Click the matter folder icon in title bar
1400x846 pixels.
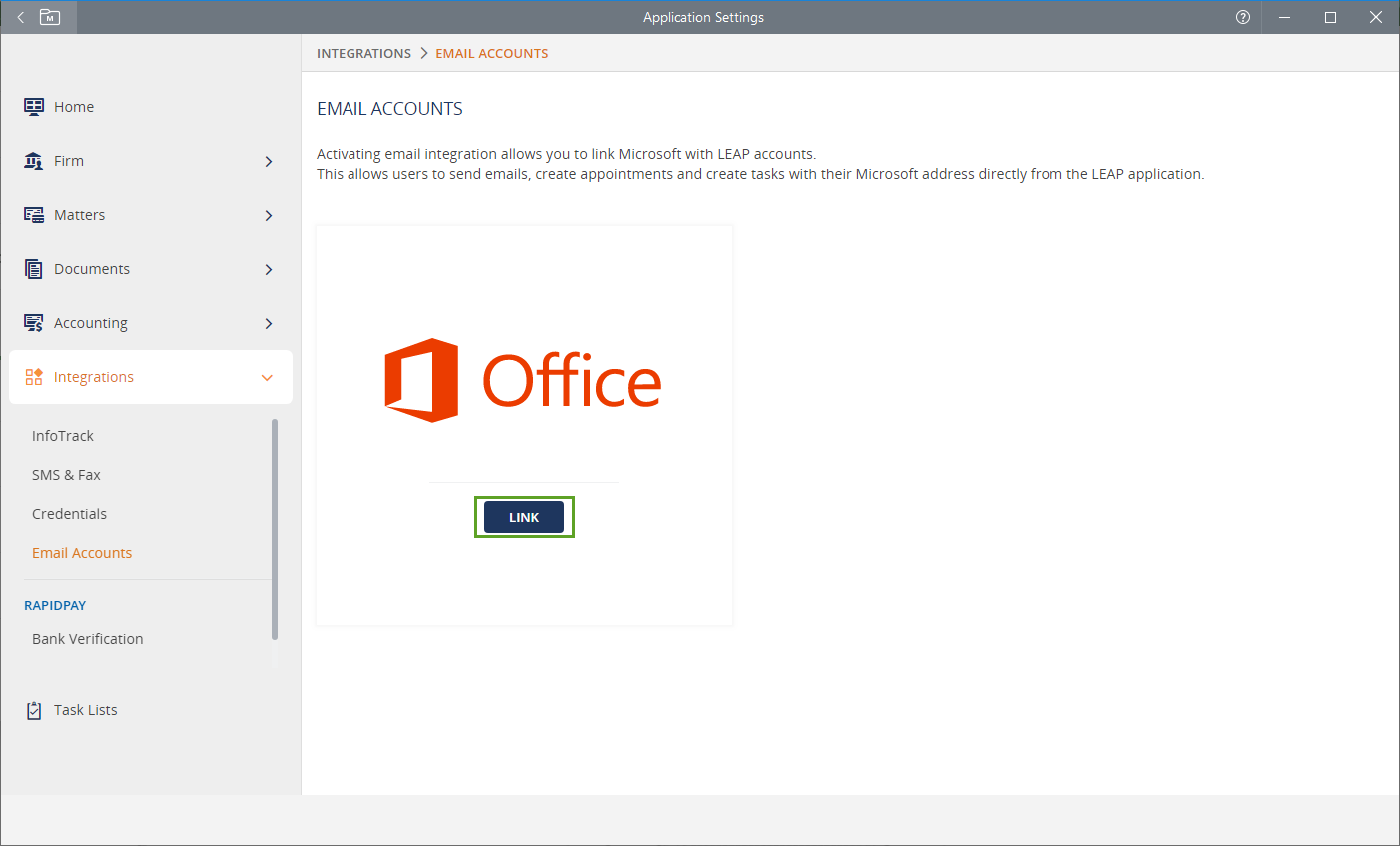[x=50, y=17]
